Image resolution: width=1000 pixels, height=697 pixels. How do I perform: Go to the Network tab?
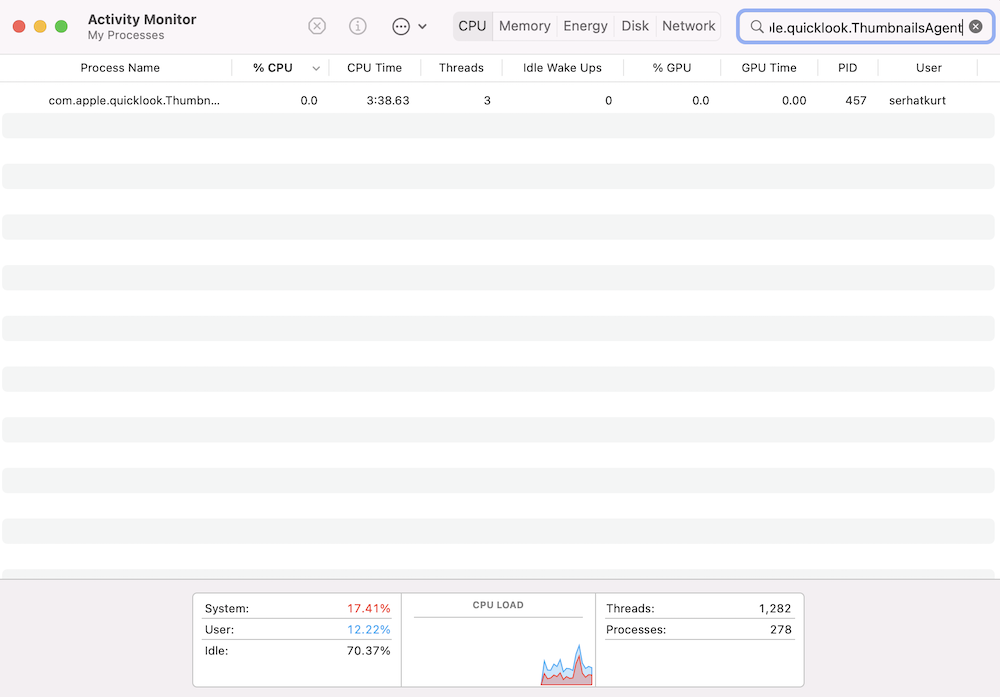coord(689,26)
